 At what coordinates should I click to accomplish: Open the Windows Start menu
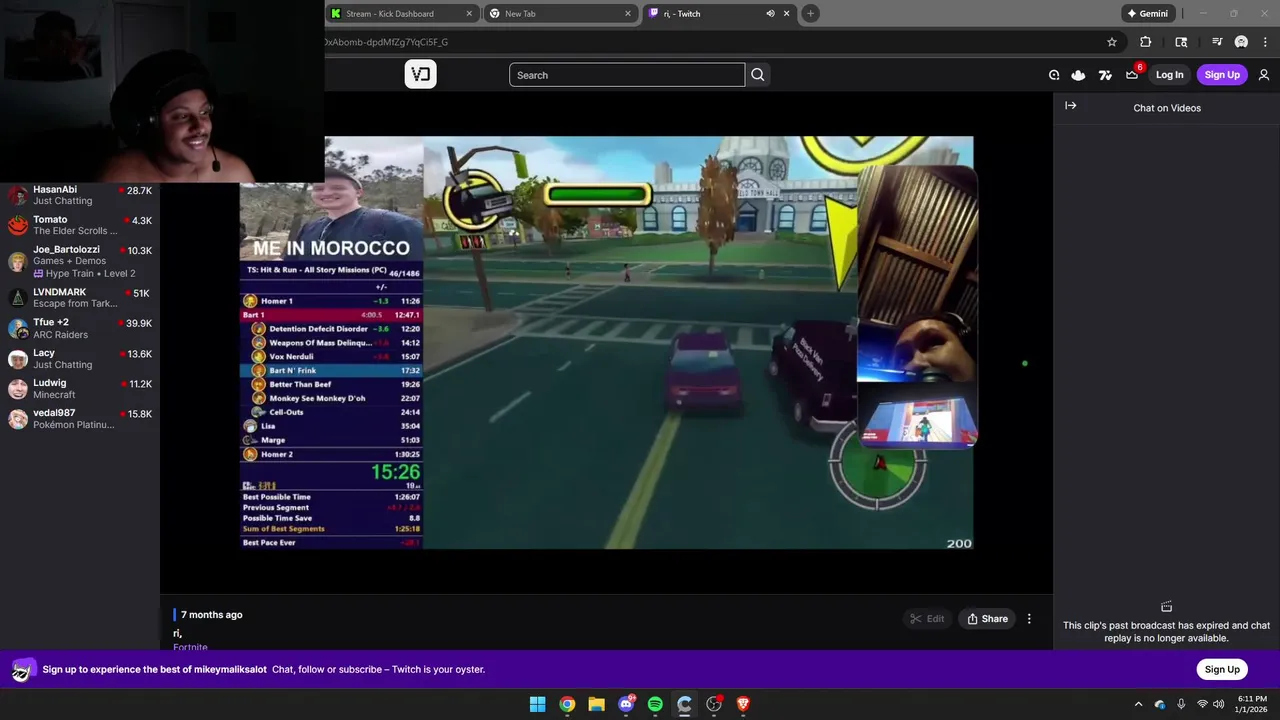coord(537,704)
